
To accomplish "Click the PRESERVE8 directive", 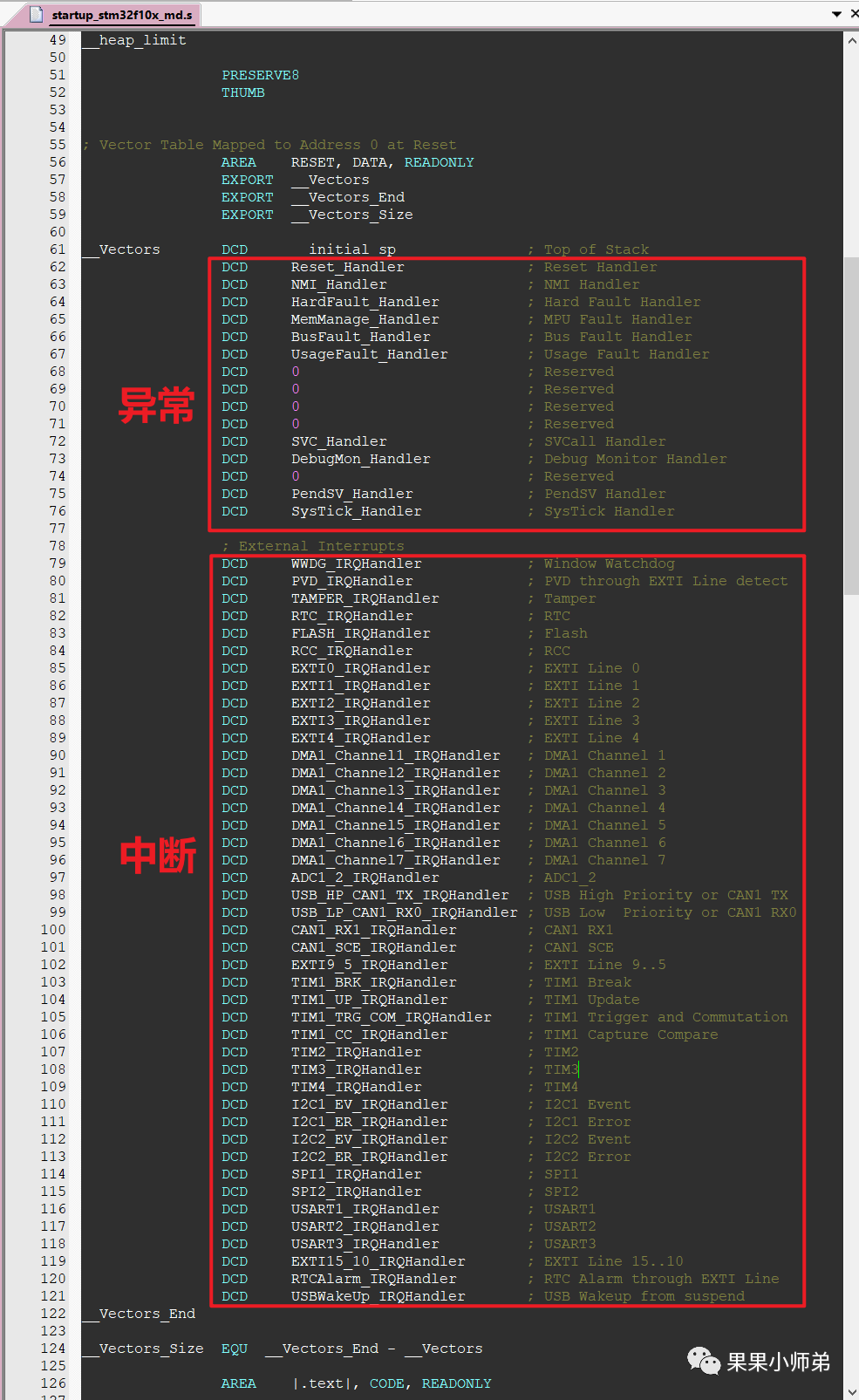I will [x=260, y=75].
